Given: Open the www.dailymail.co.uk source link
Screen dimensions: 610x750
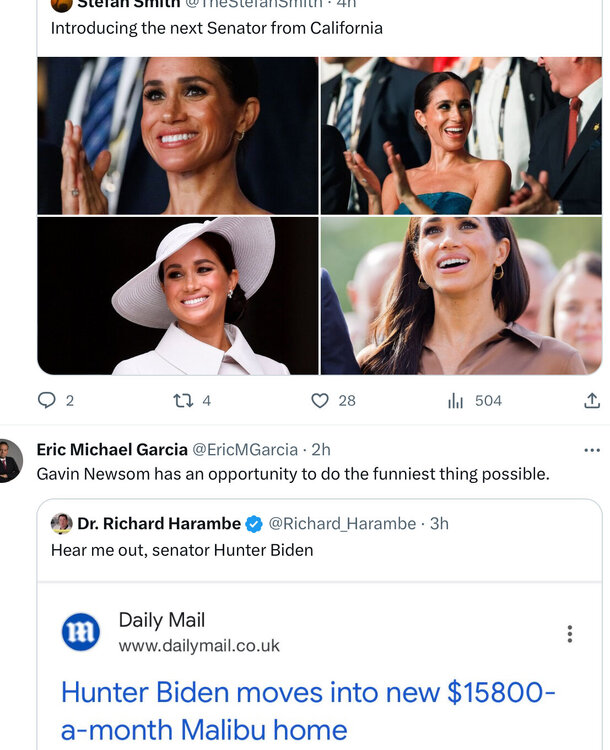Looking at the screenshot, I should click(199, 646).
